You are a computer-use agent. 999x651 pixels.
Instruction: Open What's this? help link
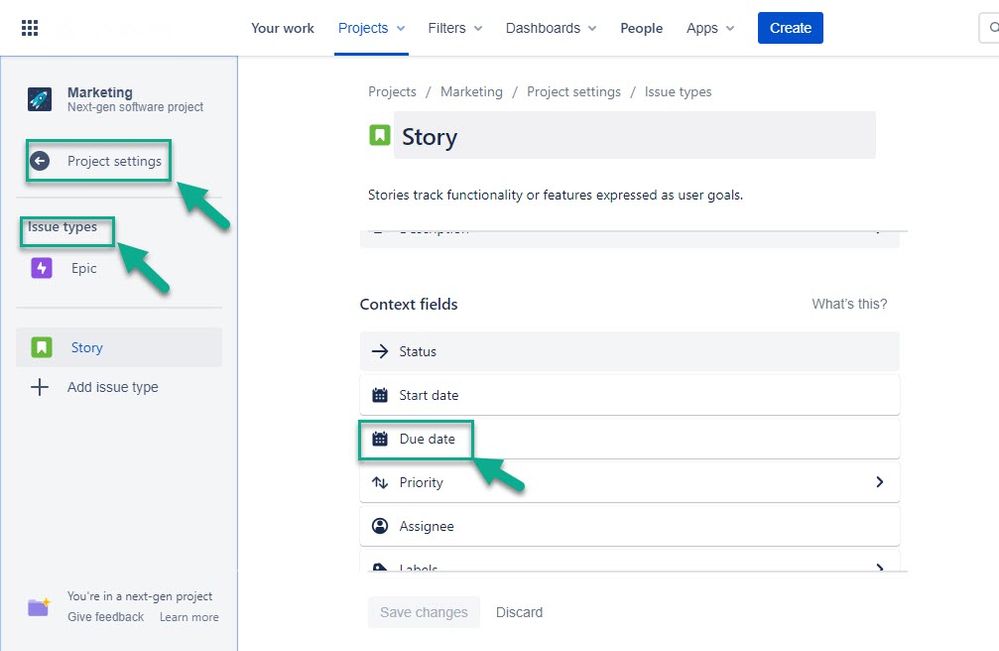tap(849, 304)
